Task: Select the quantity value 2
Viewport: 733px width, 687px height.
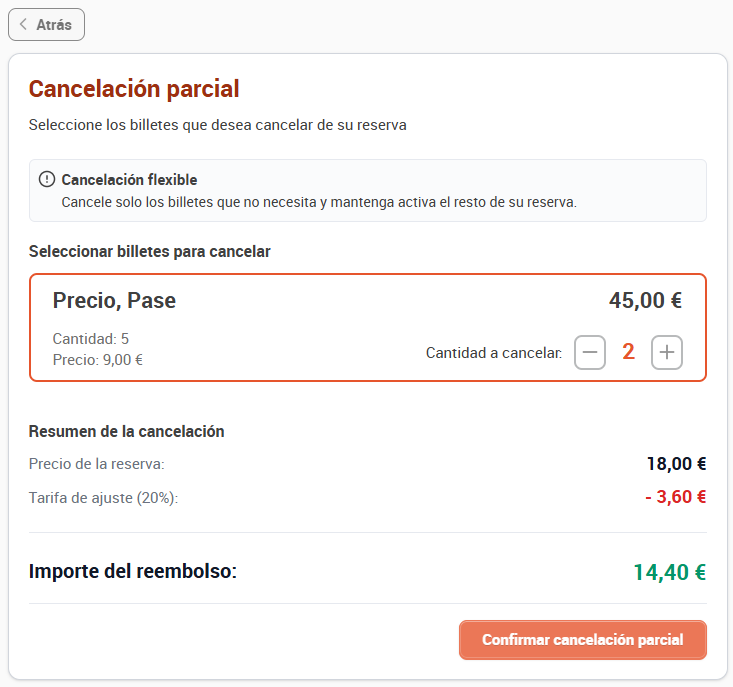Action: point(628,352)
